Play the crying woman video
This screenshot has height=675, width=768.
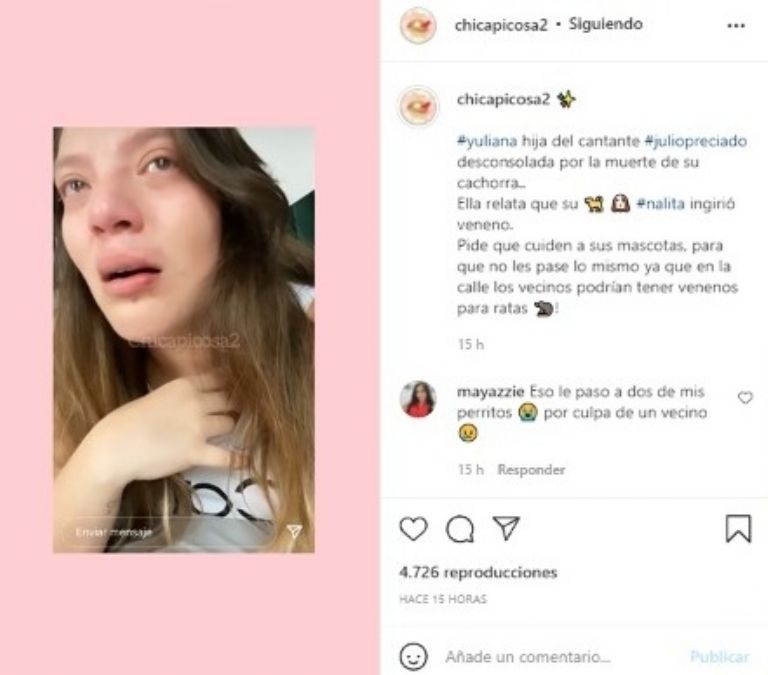[184, 340]
